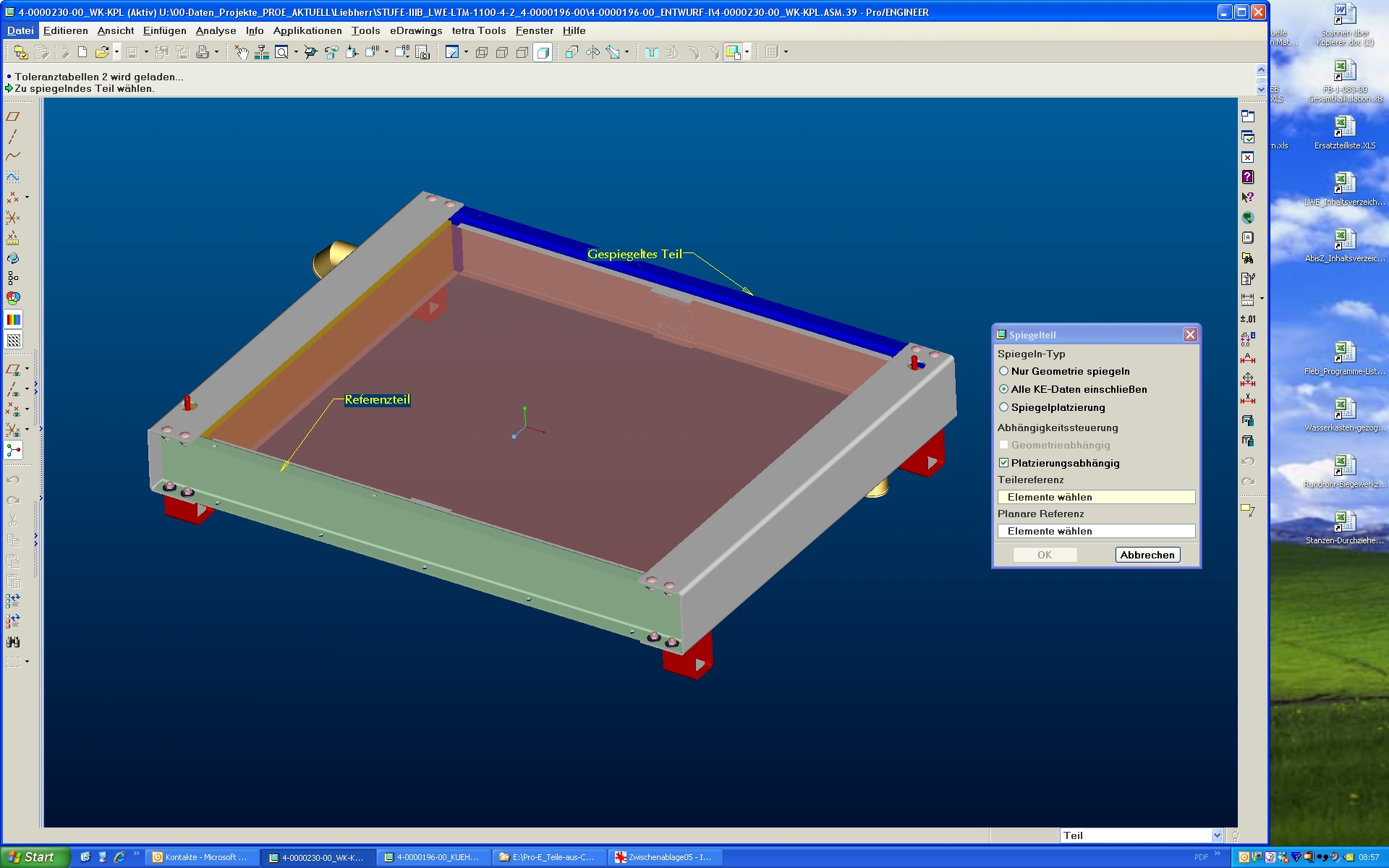Select the shaded display mode icon
The height and width of the screenshot is (868, 1389).
pos(543,52)
